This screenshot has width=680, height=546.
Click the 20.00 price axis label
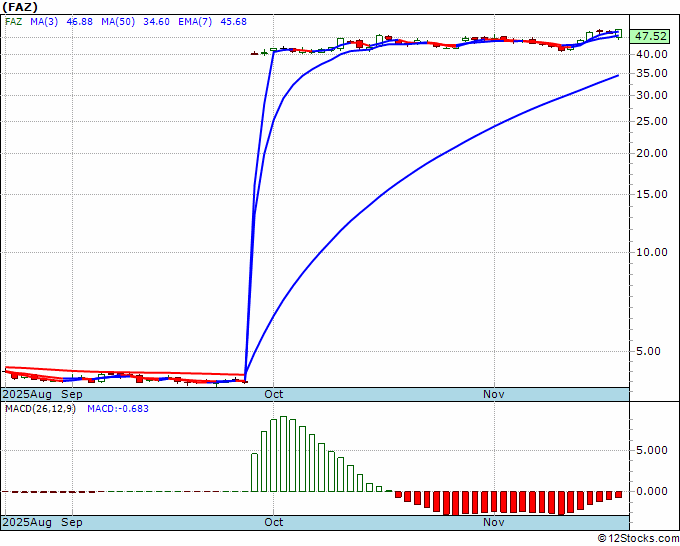click(x=652, y=153)
